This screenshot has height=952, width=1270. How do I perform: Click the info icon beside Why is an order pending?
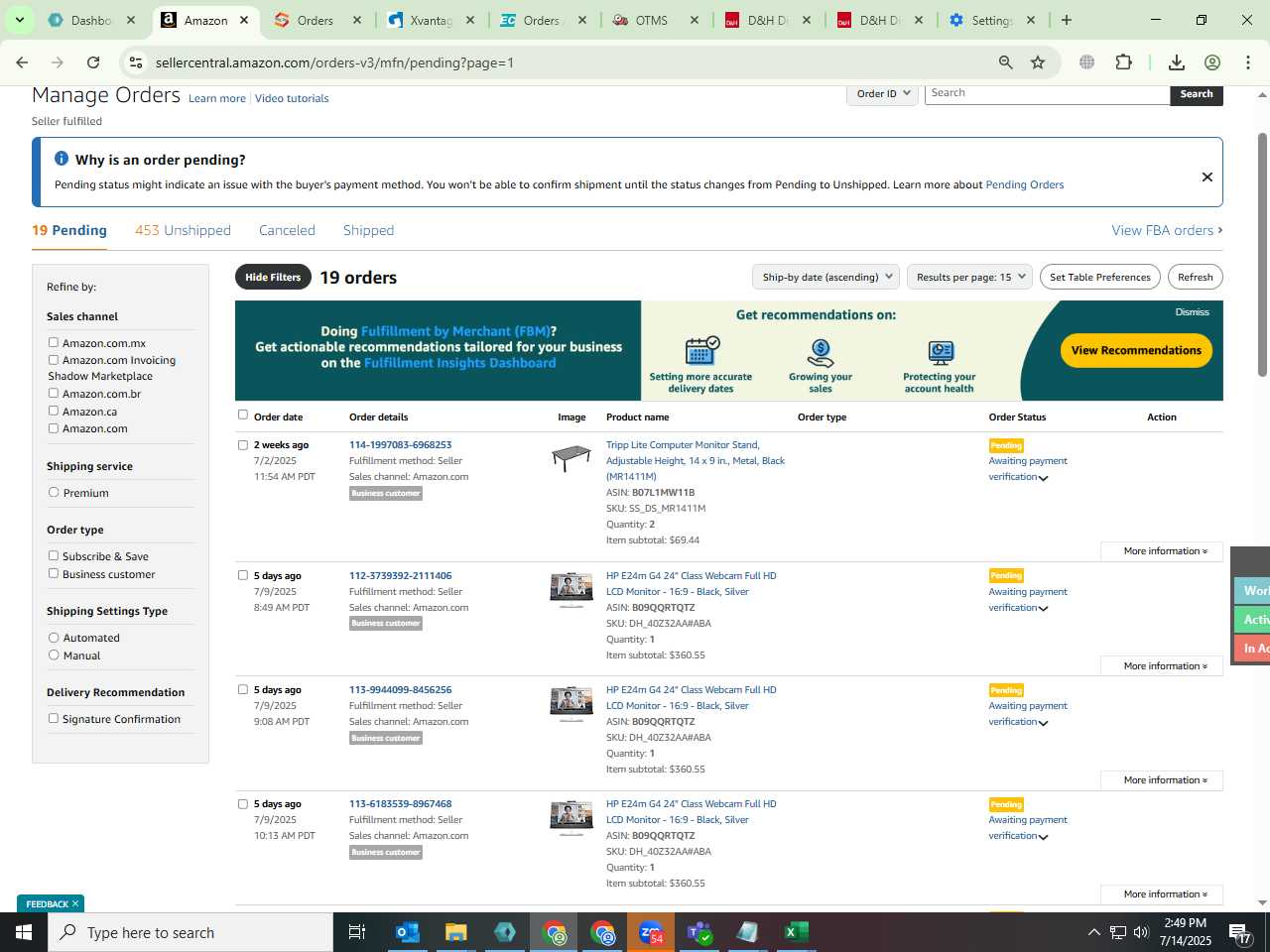[62, 159]
